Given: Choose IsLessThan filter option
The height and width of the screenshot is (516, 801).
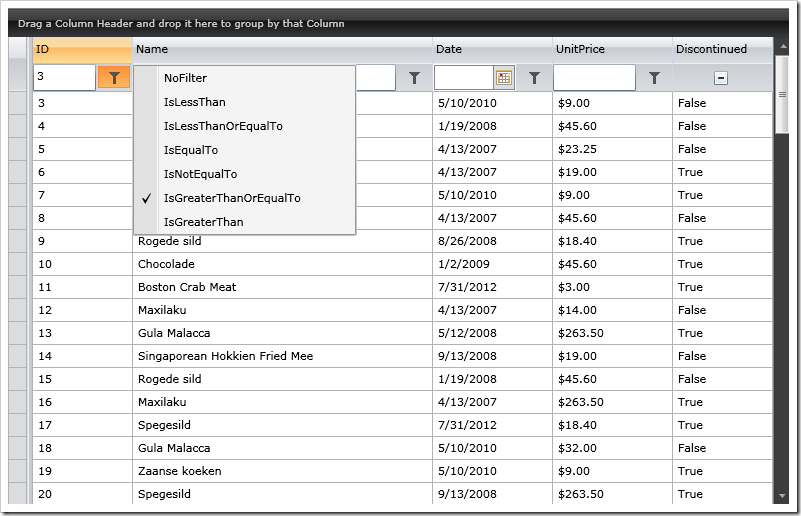Looking at the screenshot, I should coord(194,102).
